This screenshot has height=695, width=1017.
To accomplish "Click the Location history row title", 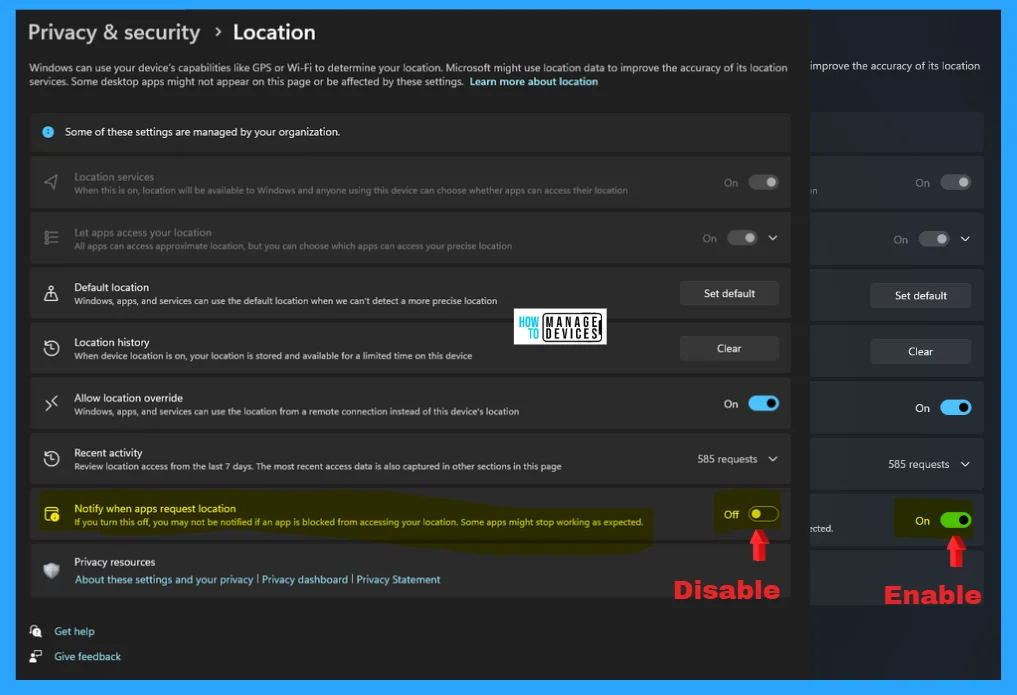I will (x=112, y=342).
